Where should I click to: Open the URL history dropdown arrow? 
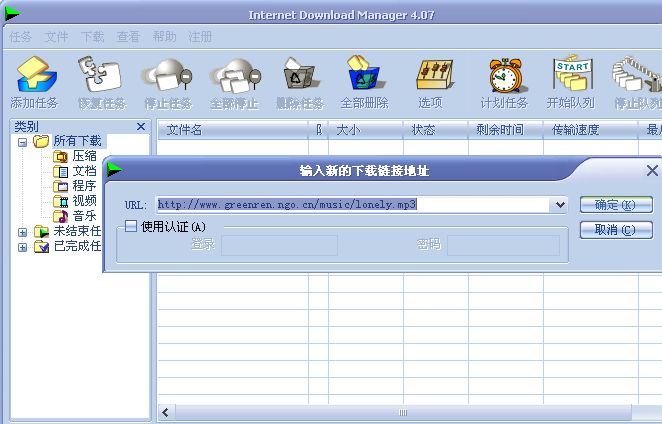[x=560, y=205]
